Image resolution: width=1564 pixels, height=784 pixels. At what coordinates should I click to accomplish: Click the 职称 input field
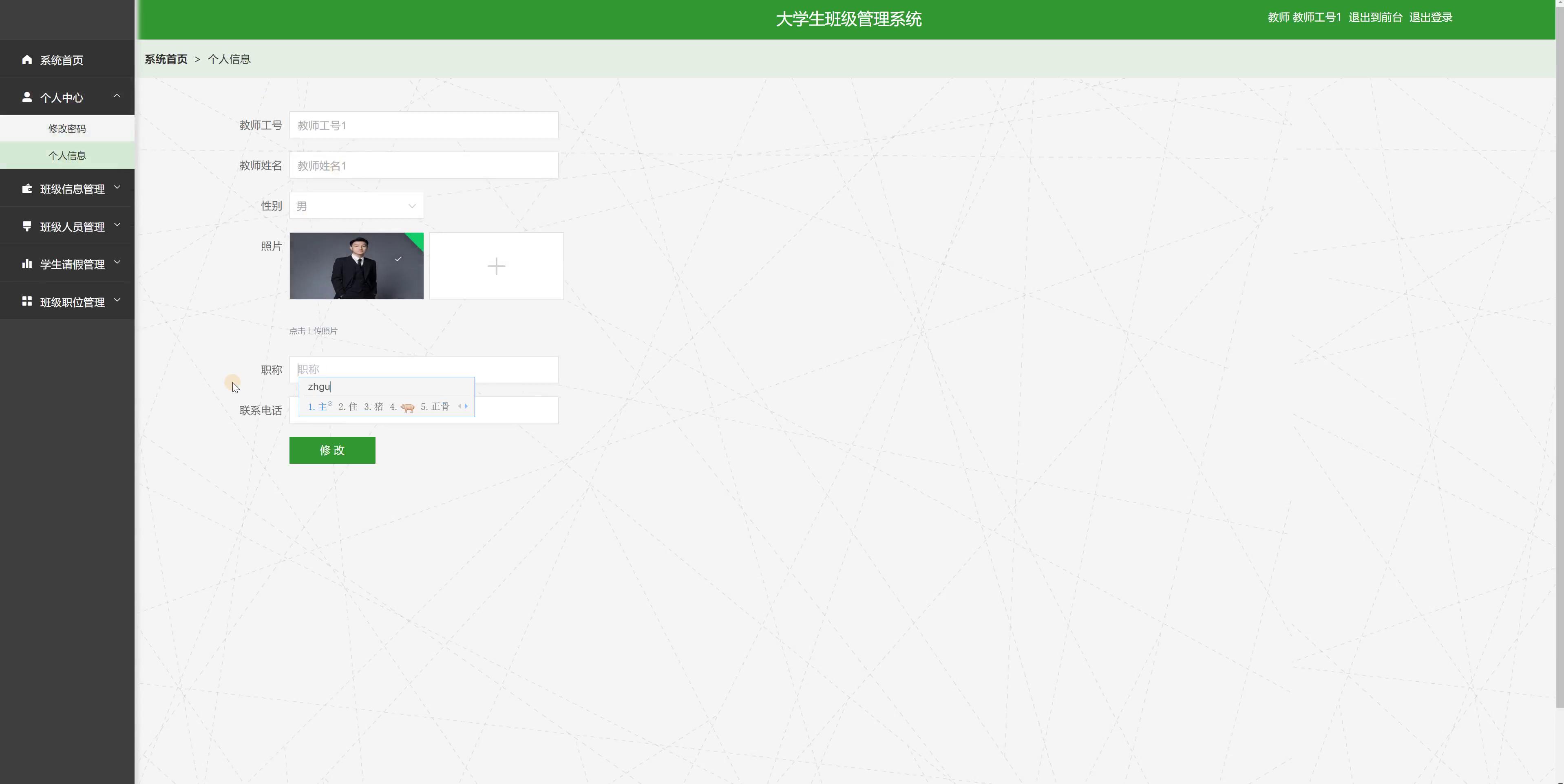[x=424, y=370]
